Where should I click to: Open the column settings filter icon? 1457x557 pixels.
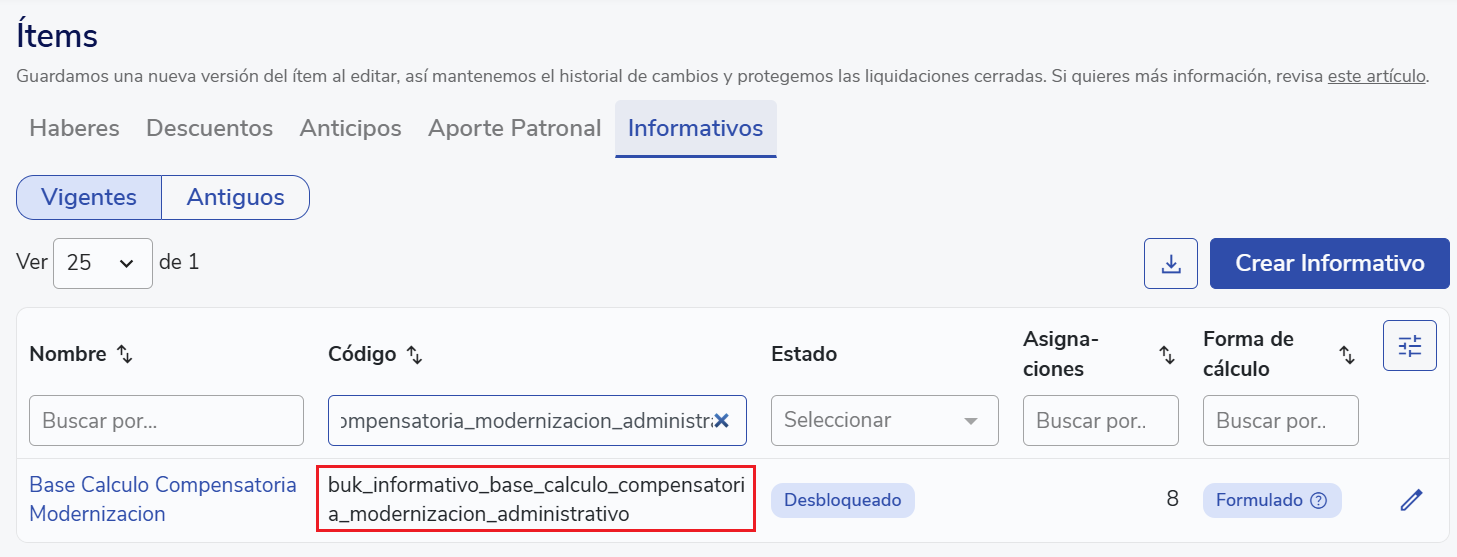pyautogui.click(x=1409, y=346)
